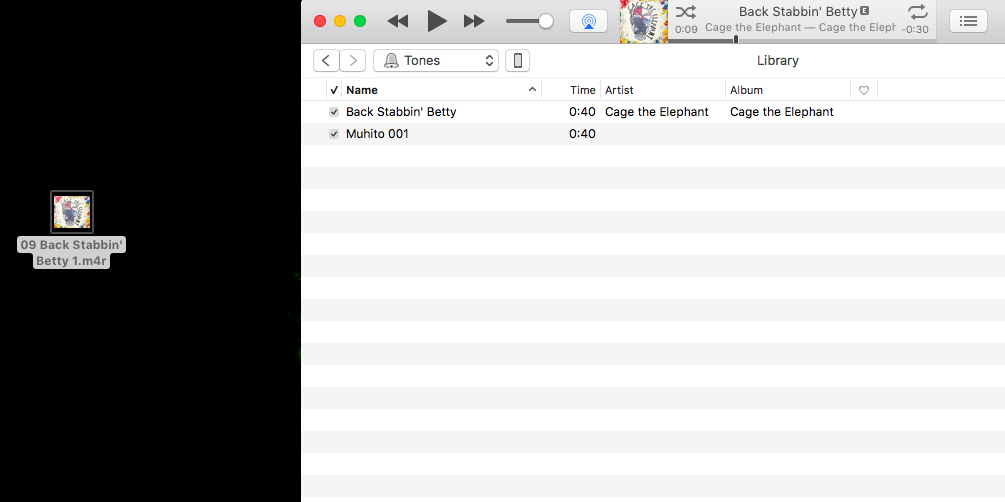Adjust the volume slider knob
This screenshot has width=1005, height=502.
coord(546,21)
